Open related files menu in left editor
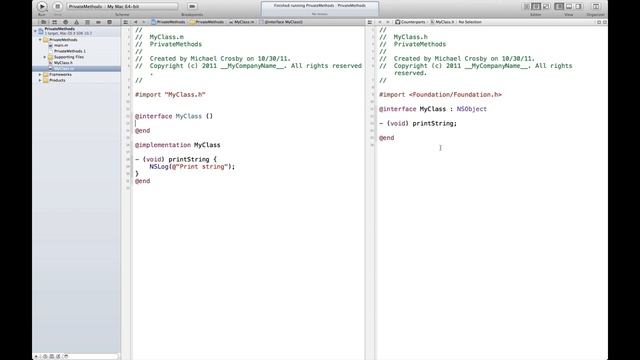 click(x=126, y=22)
